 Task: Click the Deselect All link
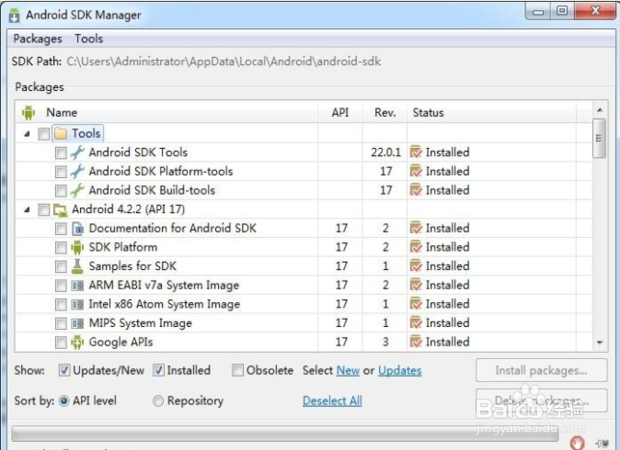point(332,401)
